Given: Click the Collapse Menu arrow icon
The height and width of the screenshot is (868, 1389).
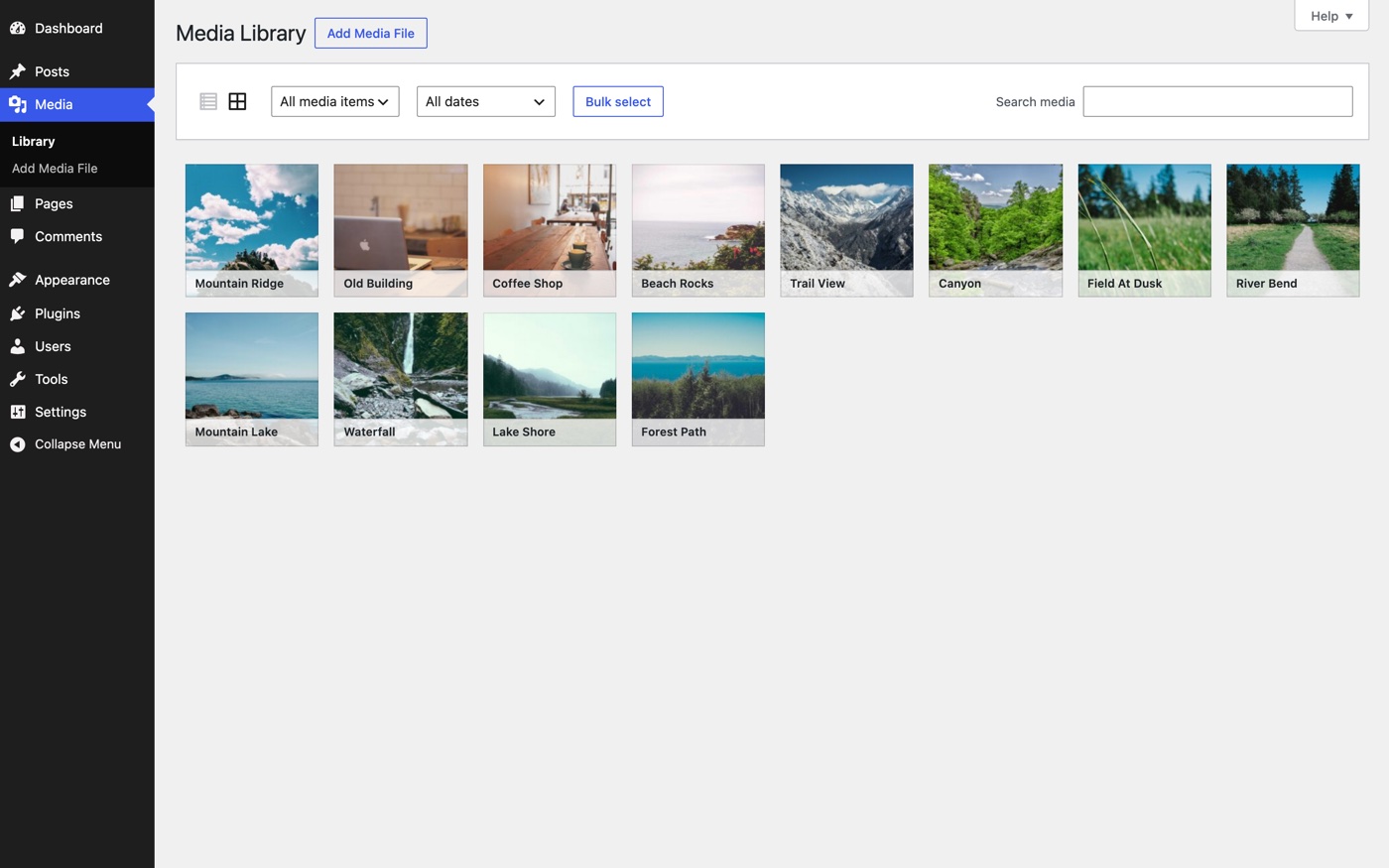Looking at the screenshot, I should (18, 444).
